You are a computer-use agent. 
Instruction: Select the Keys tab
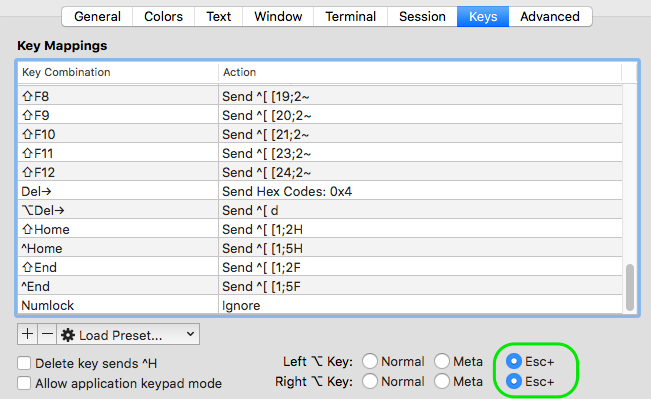pyautogui.click(x=483, y=17)
